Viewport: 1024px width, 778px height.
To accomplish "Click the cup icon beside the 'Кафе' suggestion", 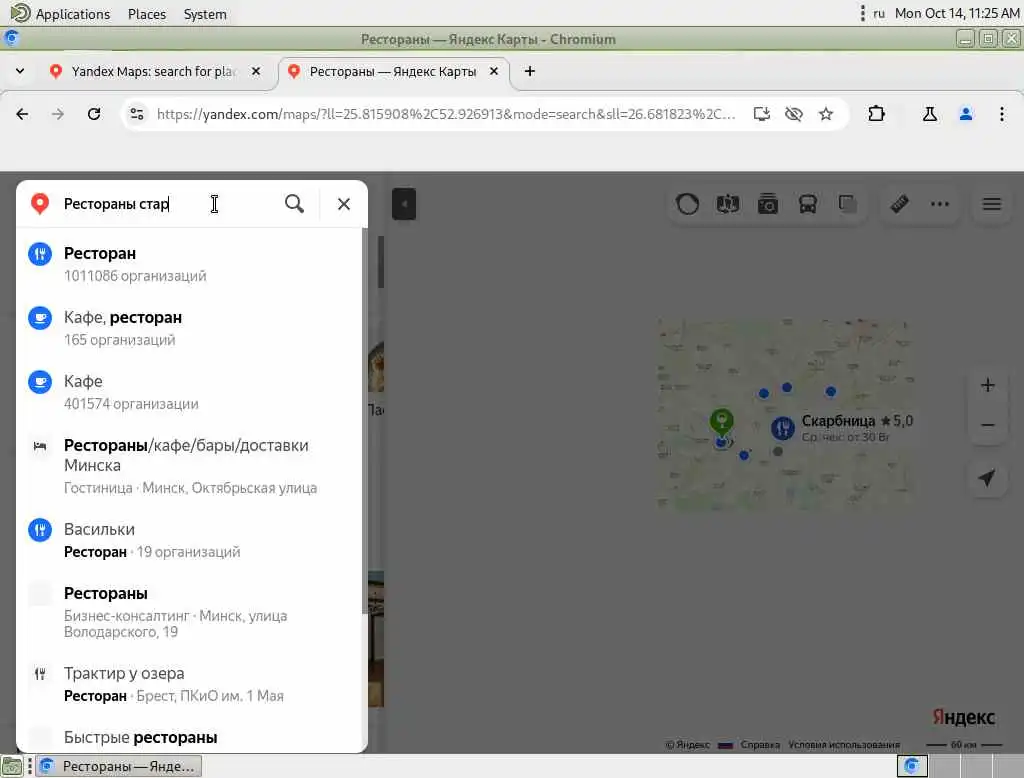I will click(40, 381).
